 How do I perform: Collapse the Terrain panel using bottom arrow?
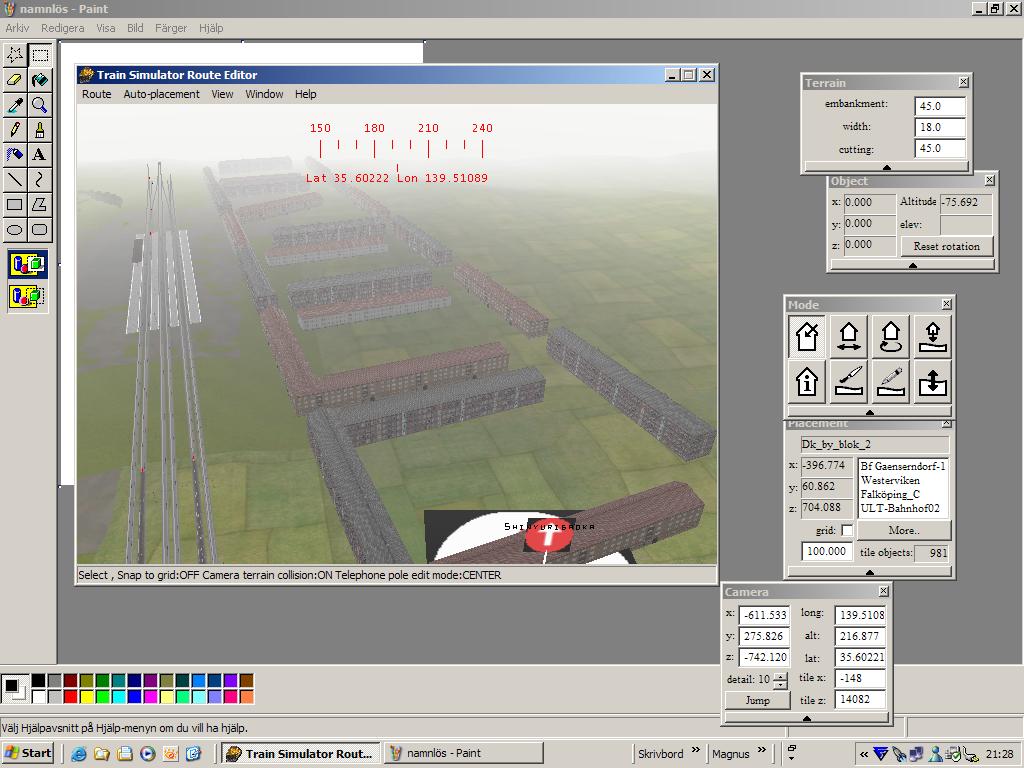pos(886,167)
